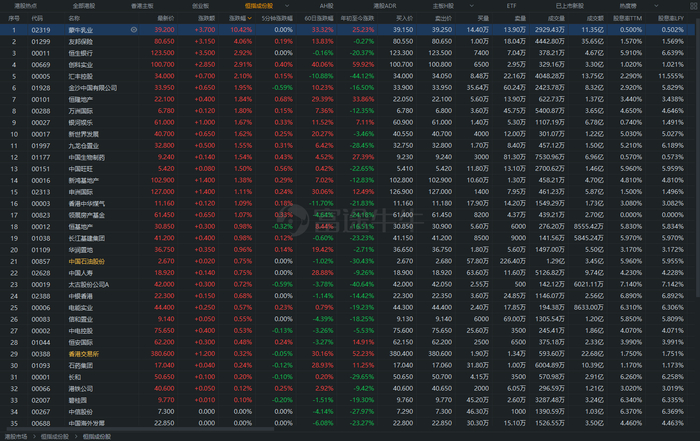This screenshot has height=441, width=700.
Task: Expand the dropdown arrow next to 主板H股
Action: [x=471, y=6]
